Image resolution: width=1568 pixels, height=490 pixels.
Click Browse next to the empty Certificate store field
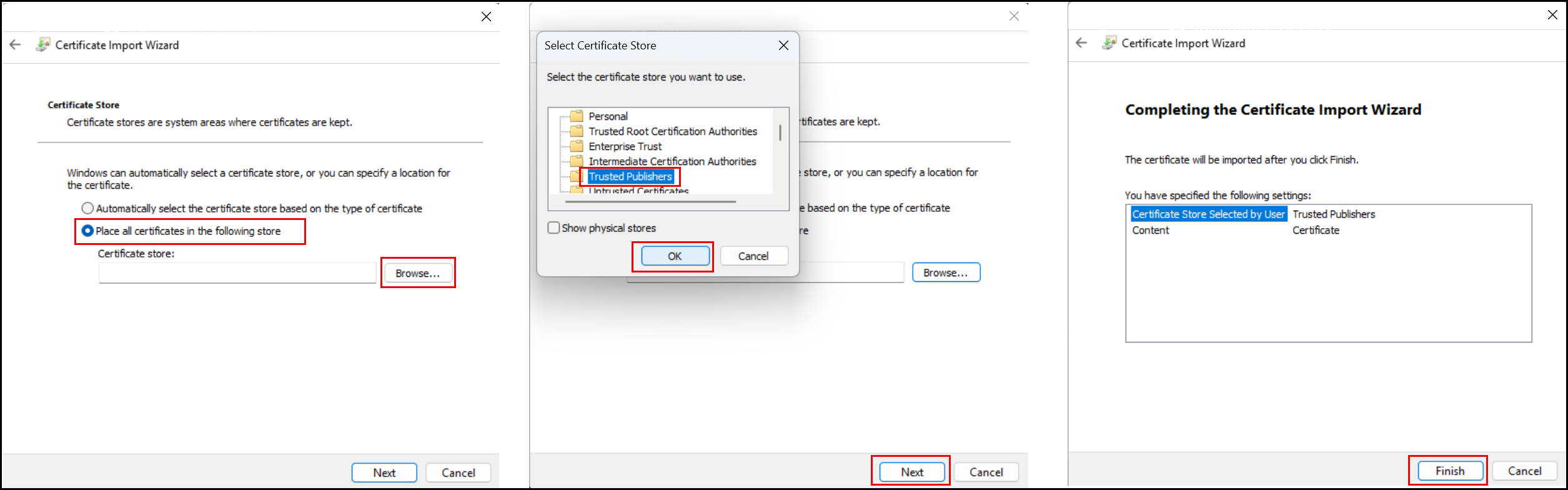coord(417,274)
